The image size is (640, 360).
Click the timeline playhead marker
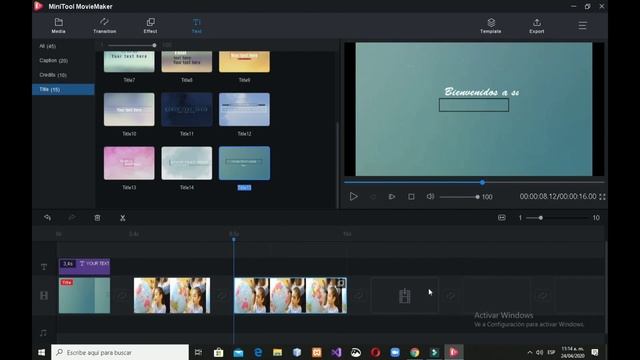(x=233, y=239)
